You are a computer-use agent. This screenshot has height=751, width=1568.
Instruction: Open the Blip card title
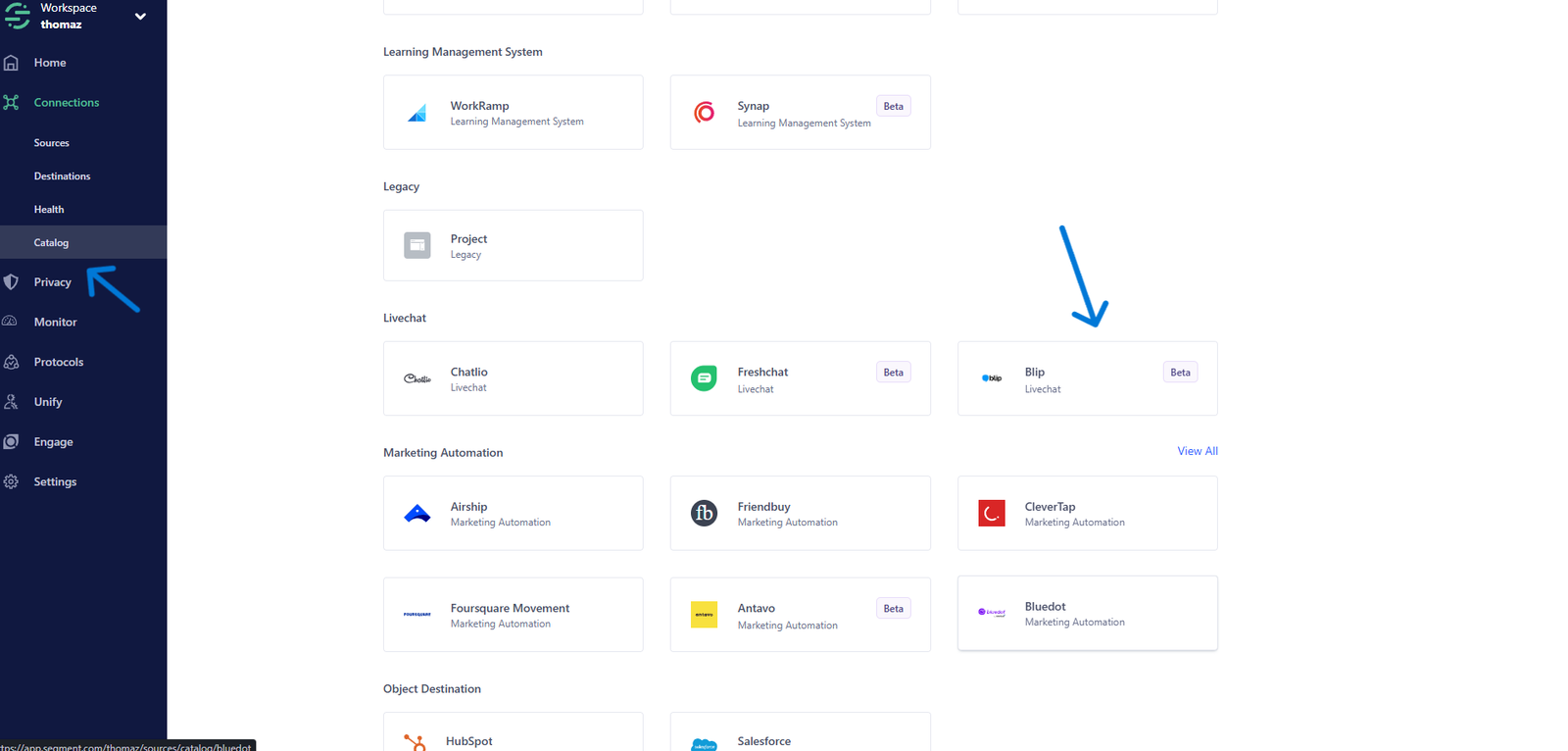tap(1035, 373)
